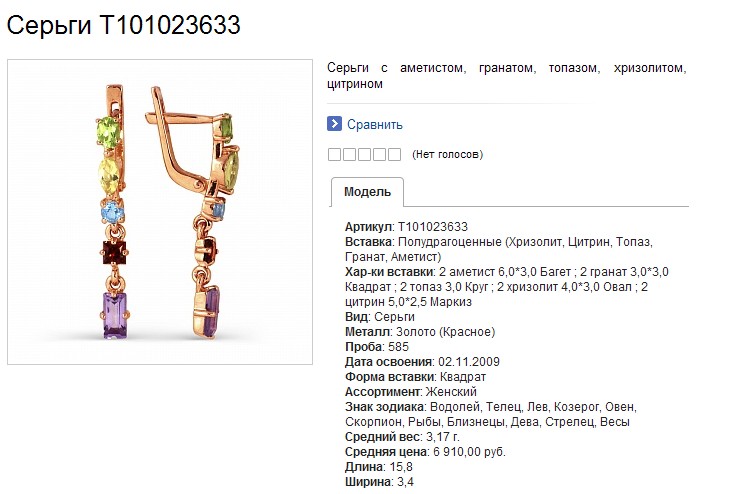Open the earrings product photo
Image resolution: width=733 pixels, height=494 pixels.
[x=160, y=212]
